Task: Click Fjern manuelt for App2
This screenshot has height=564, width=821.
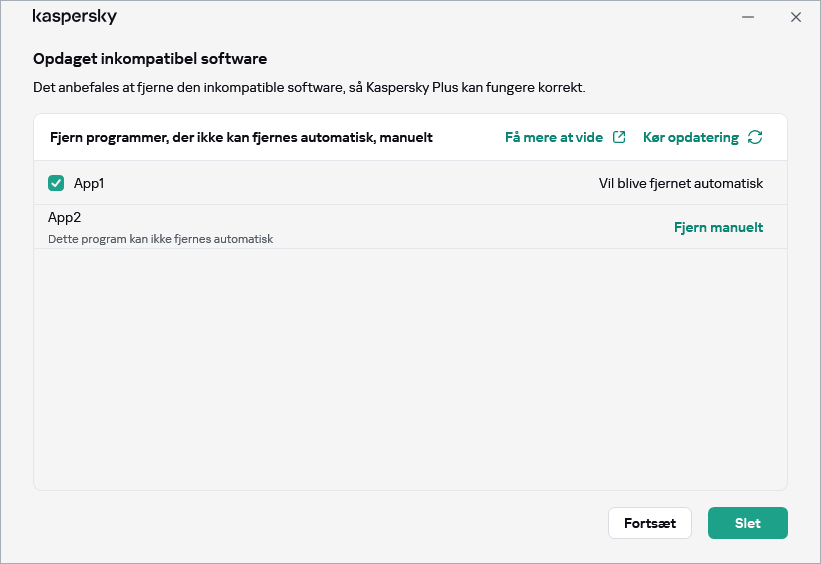Action: (x=718, y=227)
